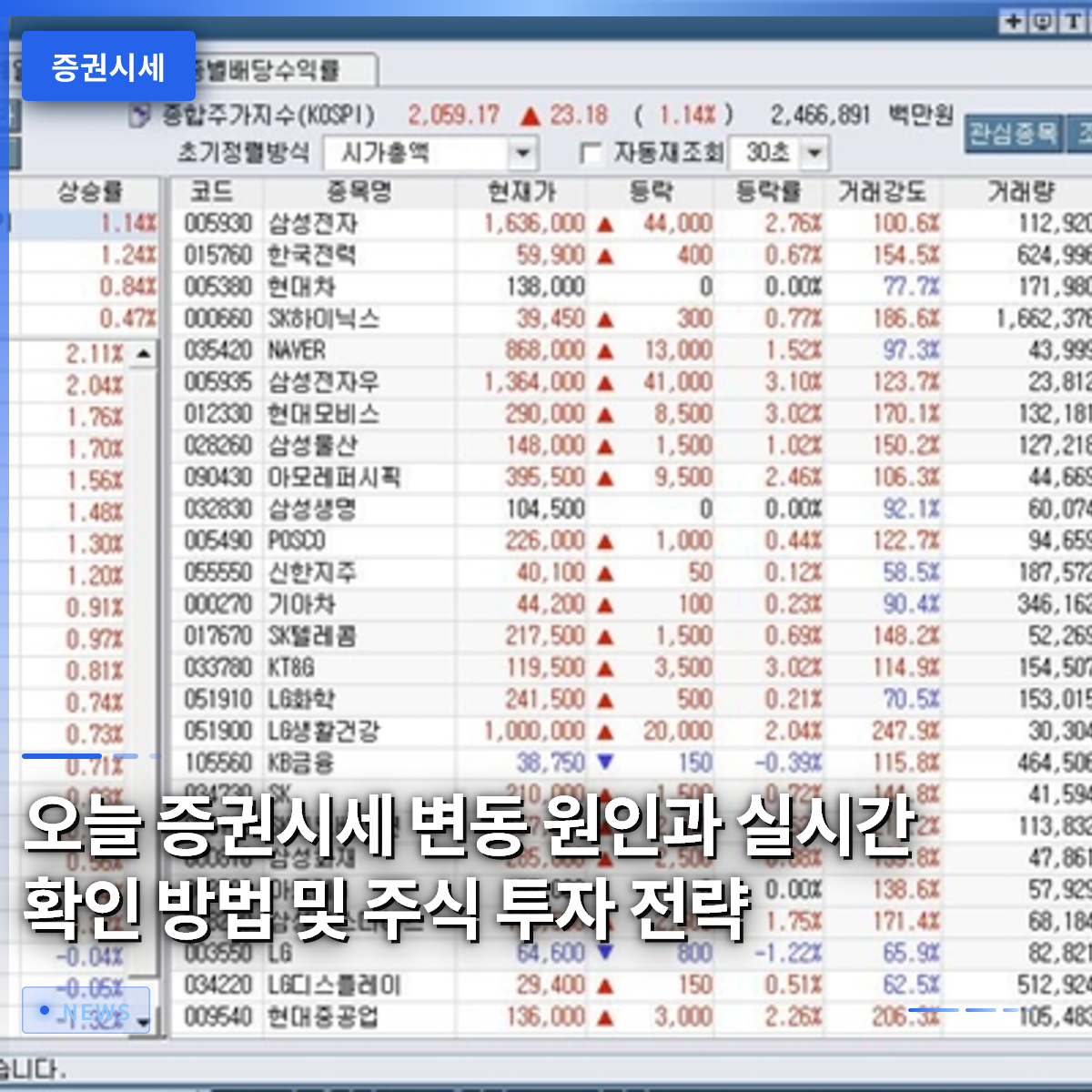Select the 삼성물산 stock name
The height and width of the screenshot is (1092, 1092).
pyautogui.click(x=312, y=446)
